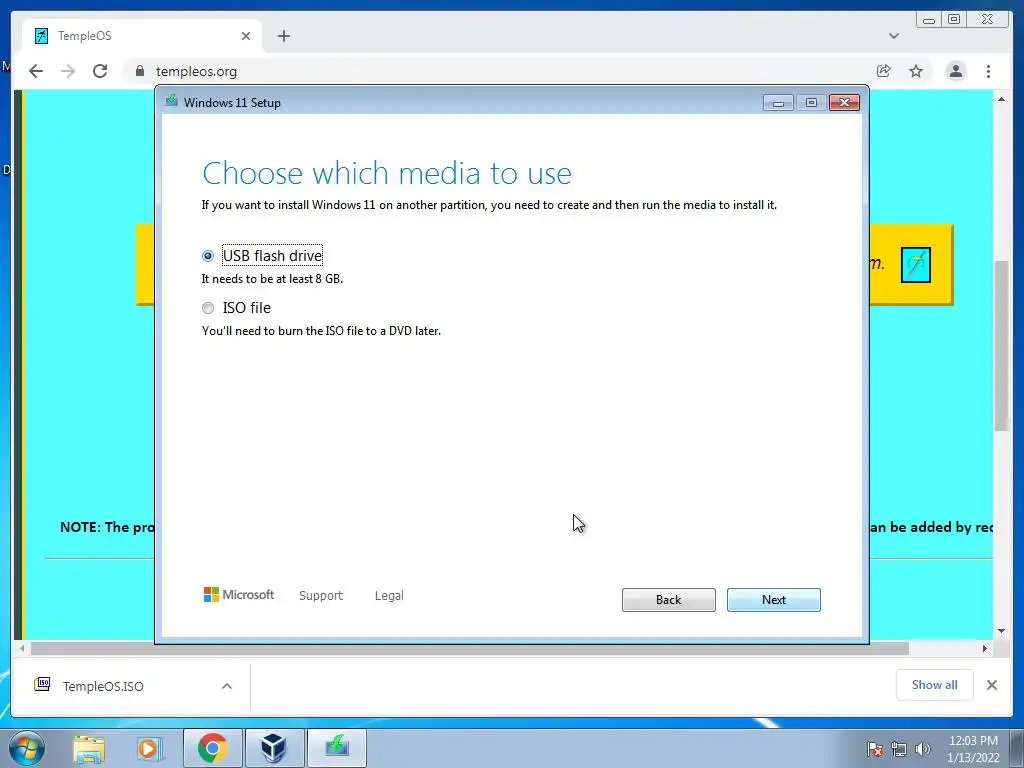This screenshot has height=768, width=1024.
Task: Click the page scroll-up arrow
Action: (x=1001, y=99)
